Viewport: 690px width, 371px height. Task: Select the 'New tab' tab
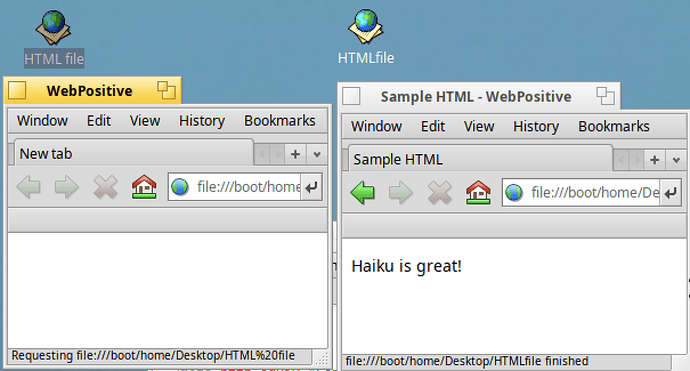pos(134,154)
